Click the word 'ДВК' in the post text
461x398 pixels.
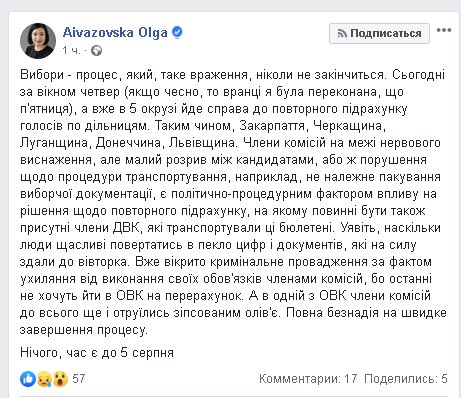[x=126, y=228]
